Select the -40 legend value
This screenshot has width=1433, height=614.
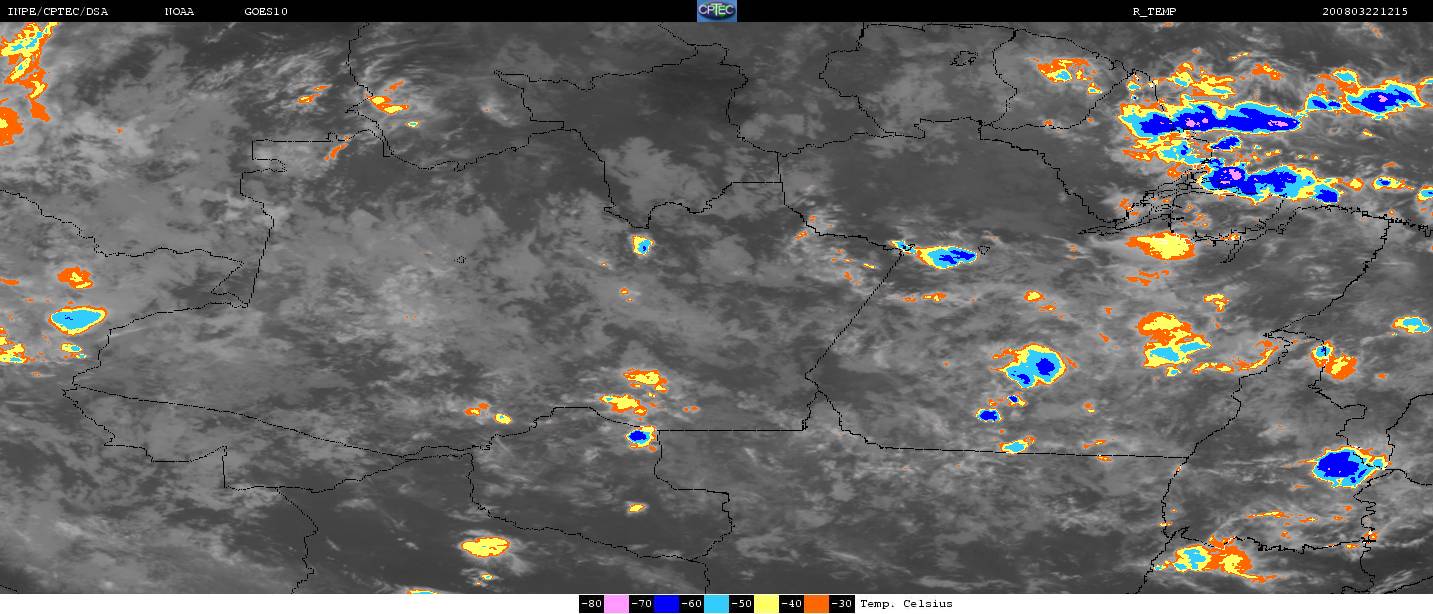[x=791, y=604]
